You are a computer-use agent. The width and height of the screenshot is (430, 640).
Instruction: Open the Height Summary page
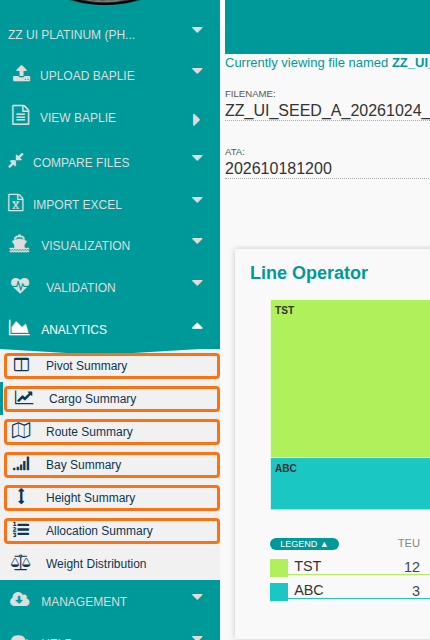112,498
